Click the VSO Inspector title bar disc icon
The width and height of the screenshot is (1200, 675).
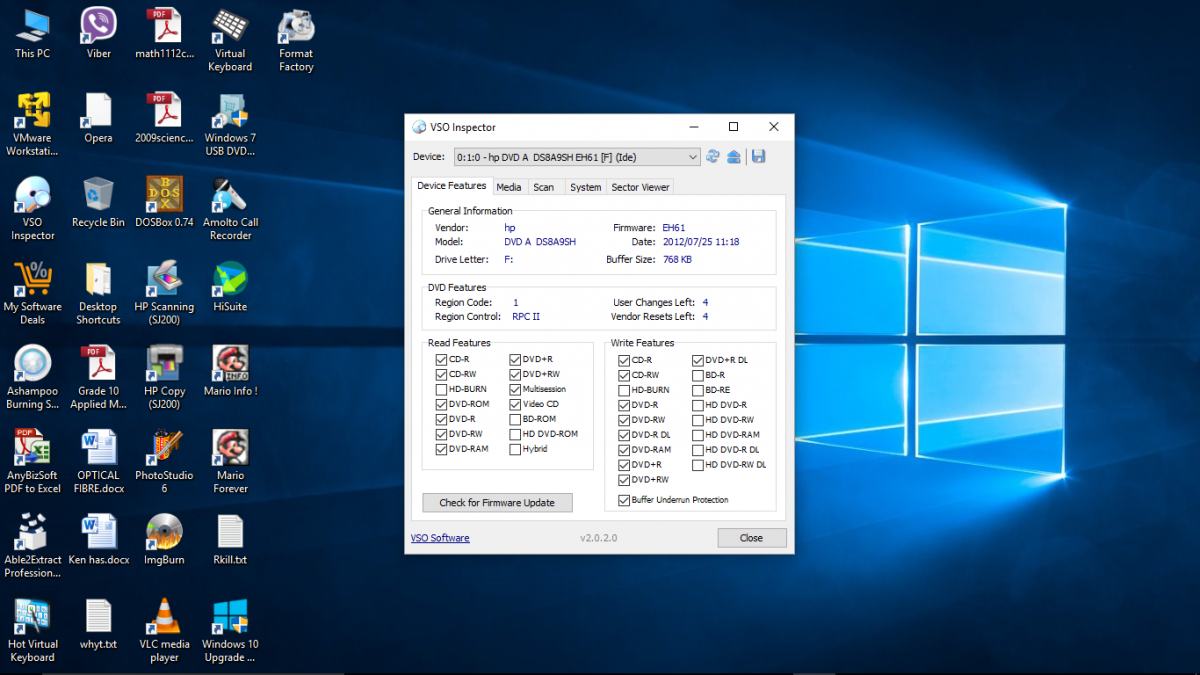419,127
